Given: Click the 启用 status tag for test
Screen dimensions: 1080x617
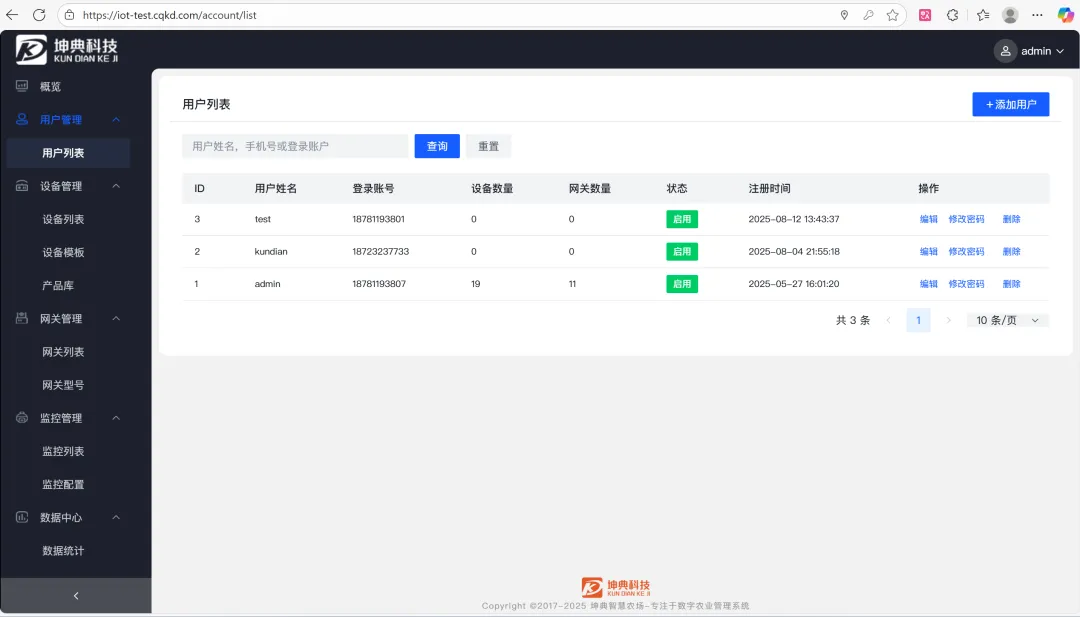Looking at the screenshot, I should 682,219.
